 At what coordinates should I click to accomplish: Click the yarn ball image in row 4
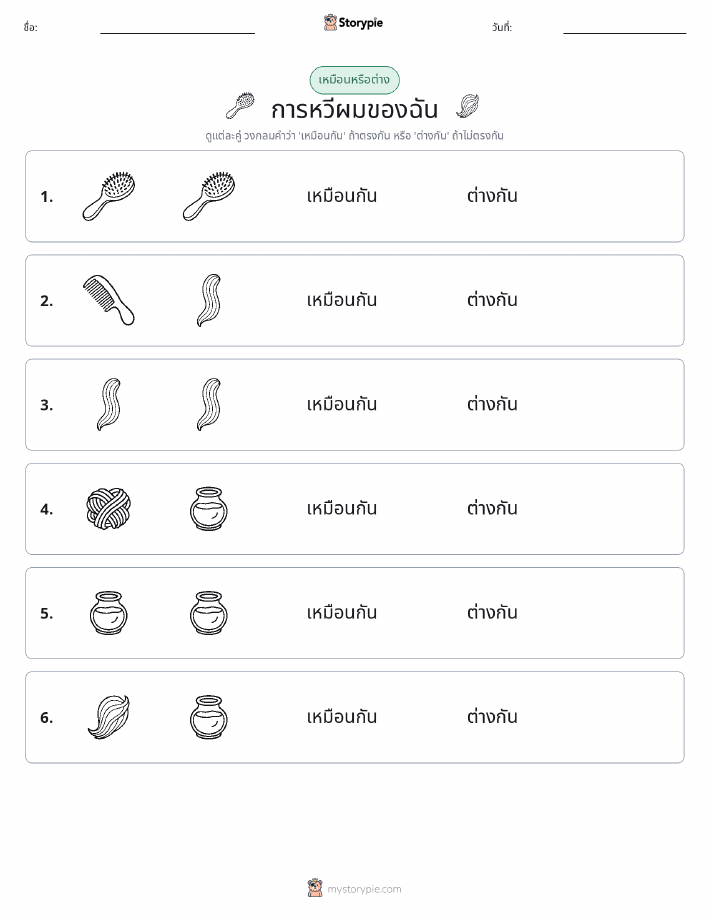109,508
